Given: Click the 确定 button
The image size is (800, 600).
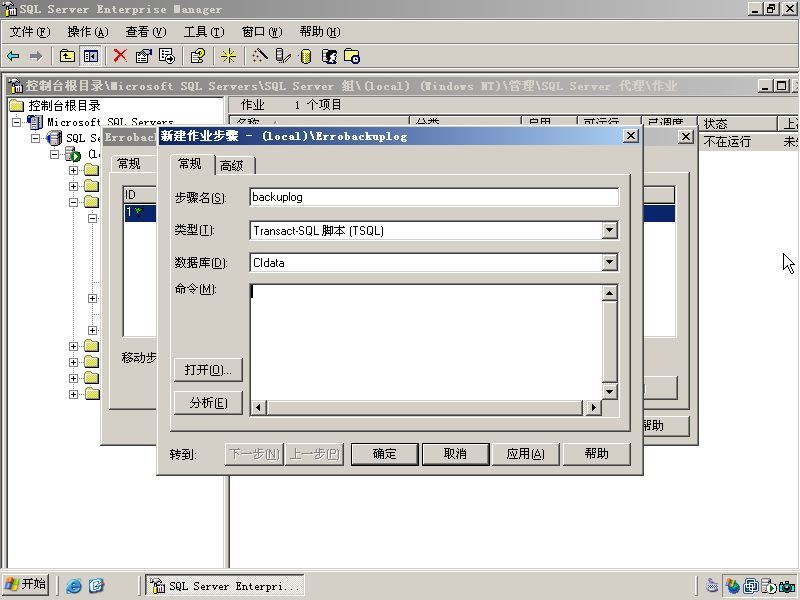Looking at the screenshot, I should [385, 454].
